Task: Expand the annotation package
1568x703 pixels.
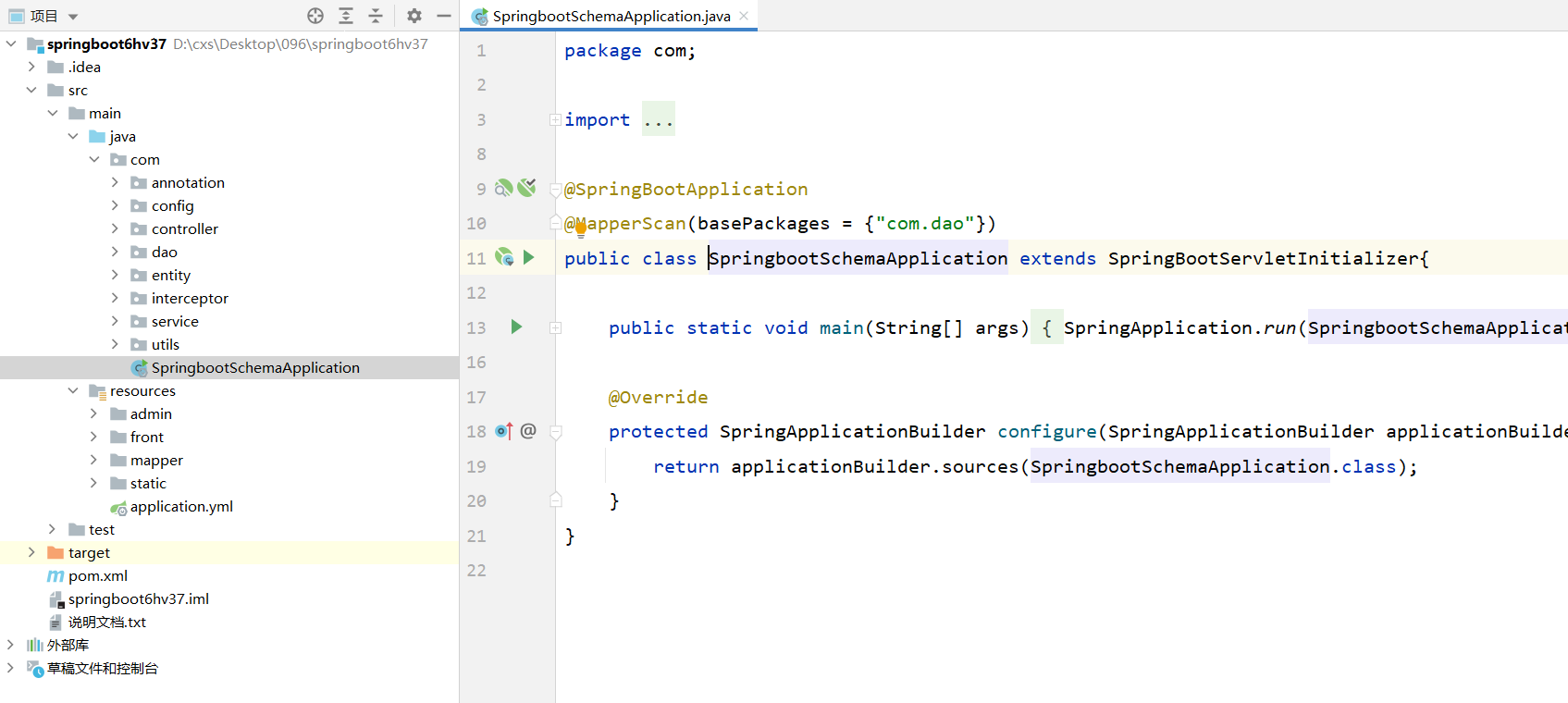Action: tap(115, 182)
